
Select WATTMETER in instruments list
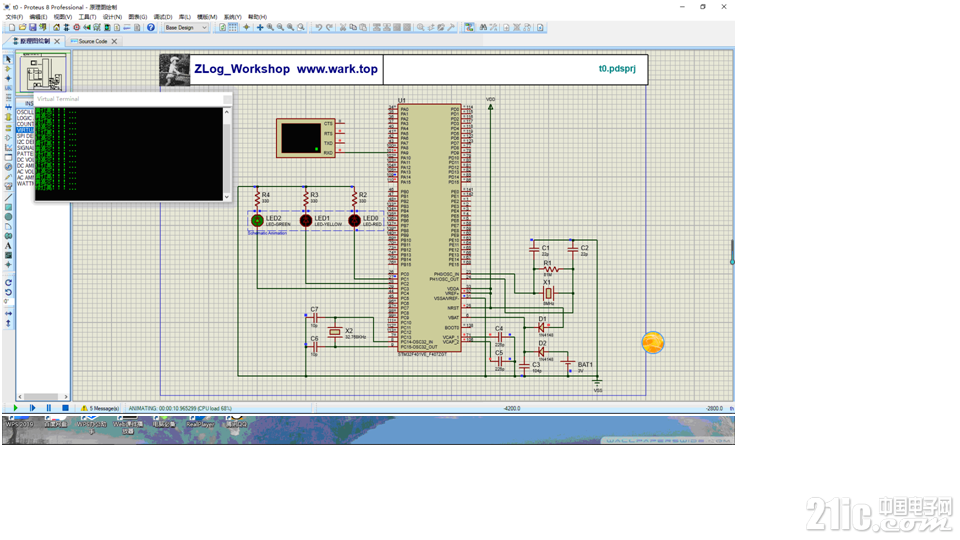25,184
